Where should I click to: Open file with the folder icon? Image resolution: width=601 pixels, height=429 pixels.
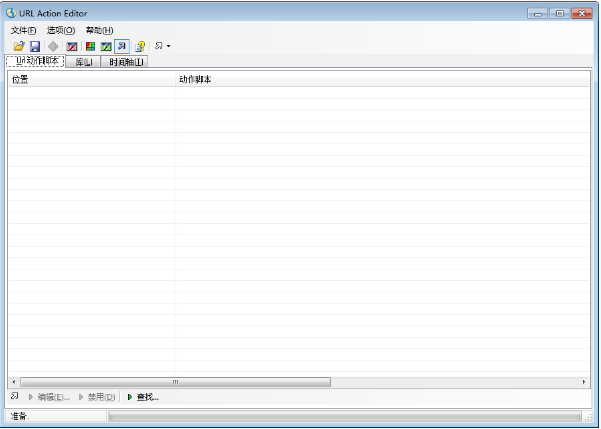pos(19,46)
